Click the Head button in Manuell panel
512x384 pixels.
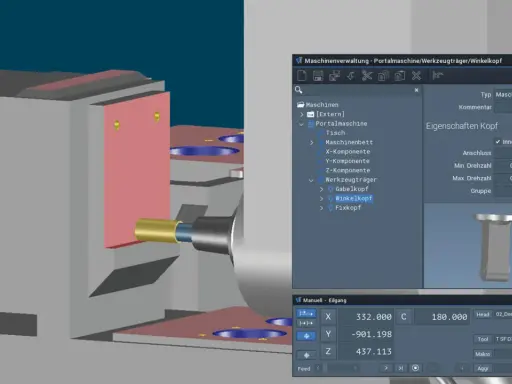(x=483, y=315)
